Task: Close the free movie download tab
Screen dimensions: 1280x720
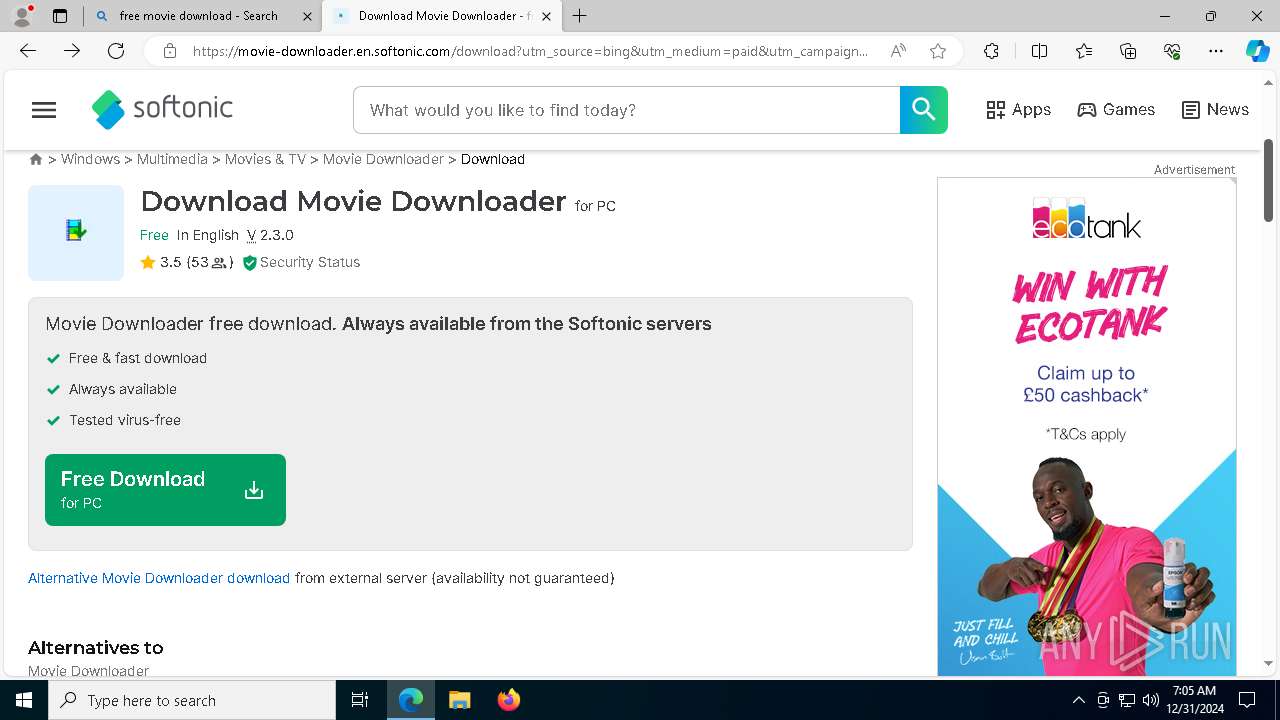Action: tap(307, 16)
